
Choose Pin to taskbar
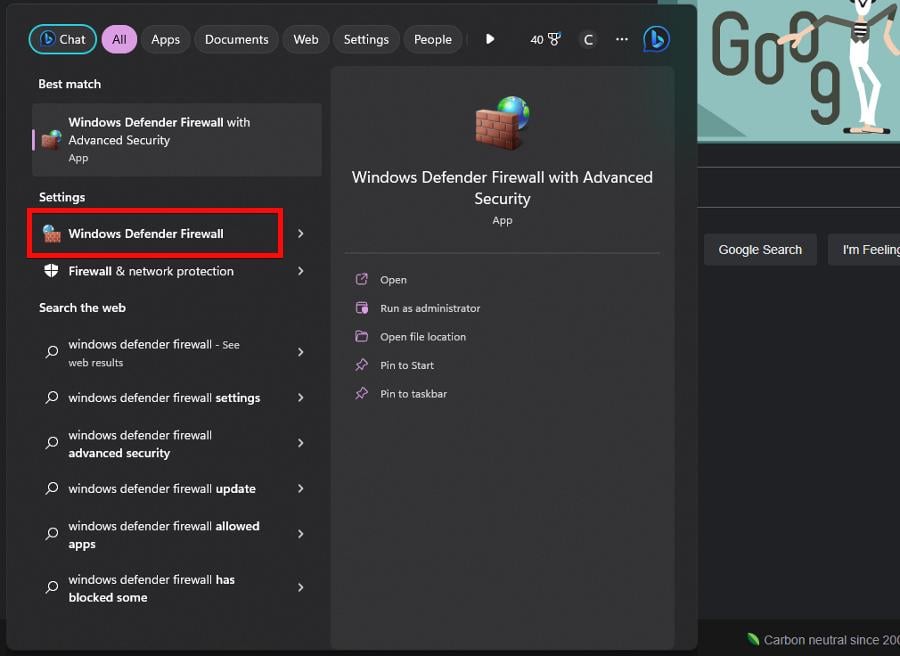413,394
